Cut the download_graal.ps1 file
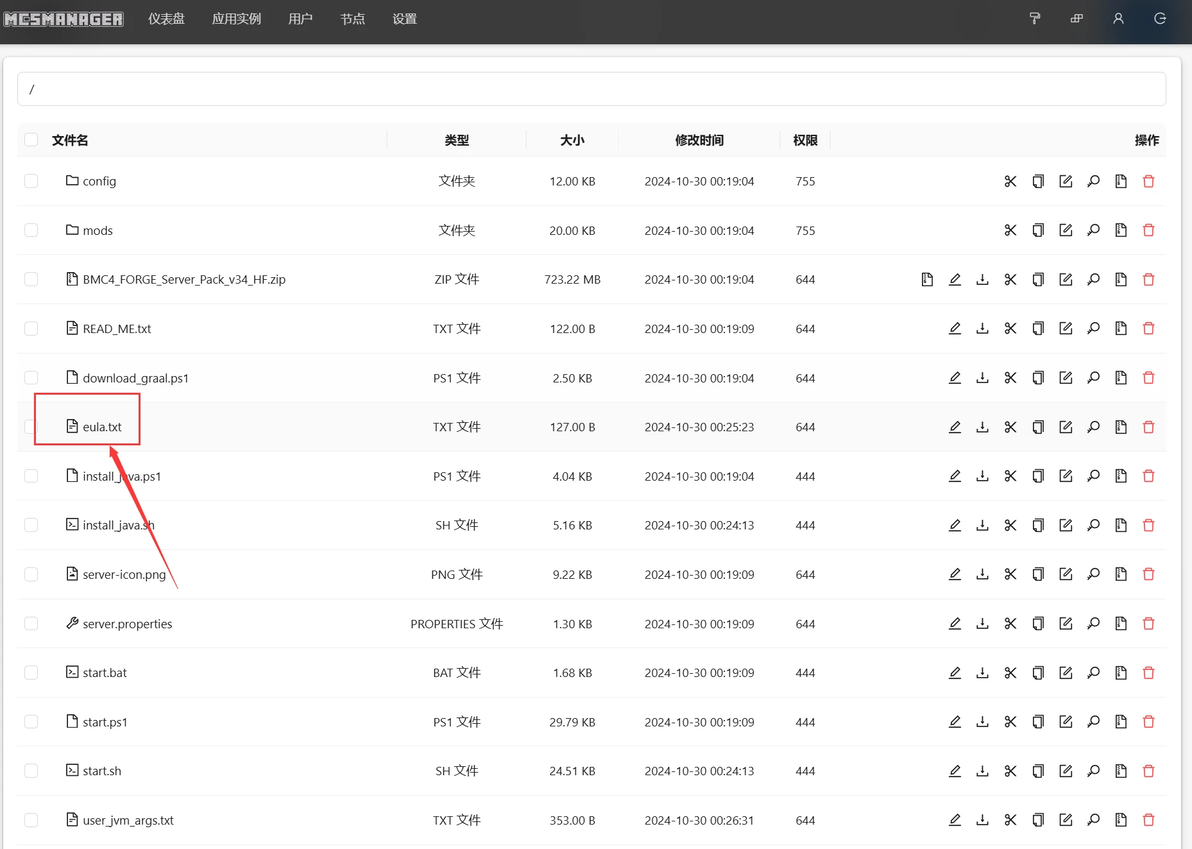This screenshot has width=1192, height=849. pyautogui.click(x=1010, y=378)
